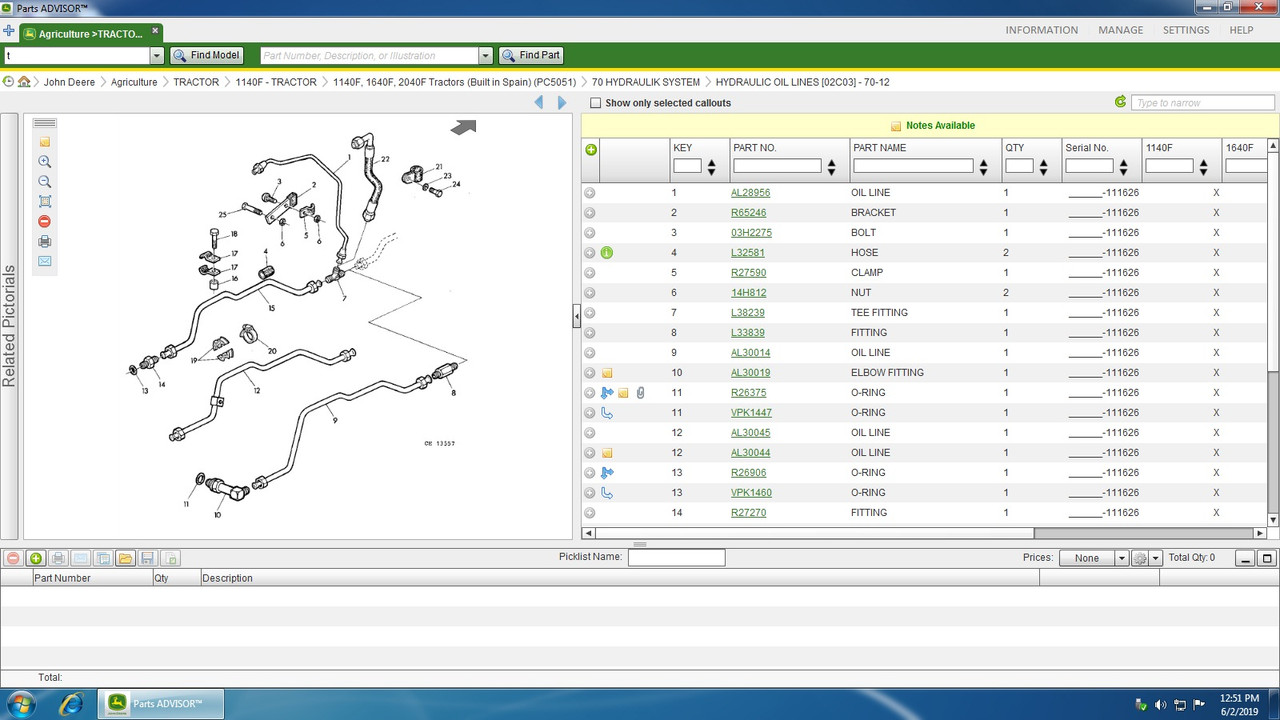The height and width of the screenshot is (720, 1280).
Task: Click the Print icon in the pictorial sidebar
Action: pos(44,241)
